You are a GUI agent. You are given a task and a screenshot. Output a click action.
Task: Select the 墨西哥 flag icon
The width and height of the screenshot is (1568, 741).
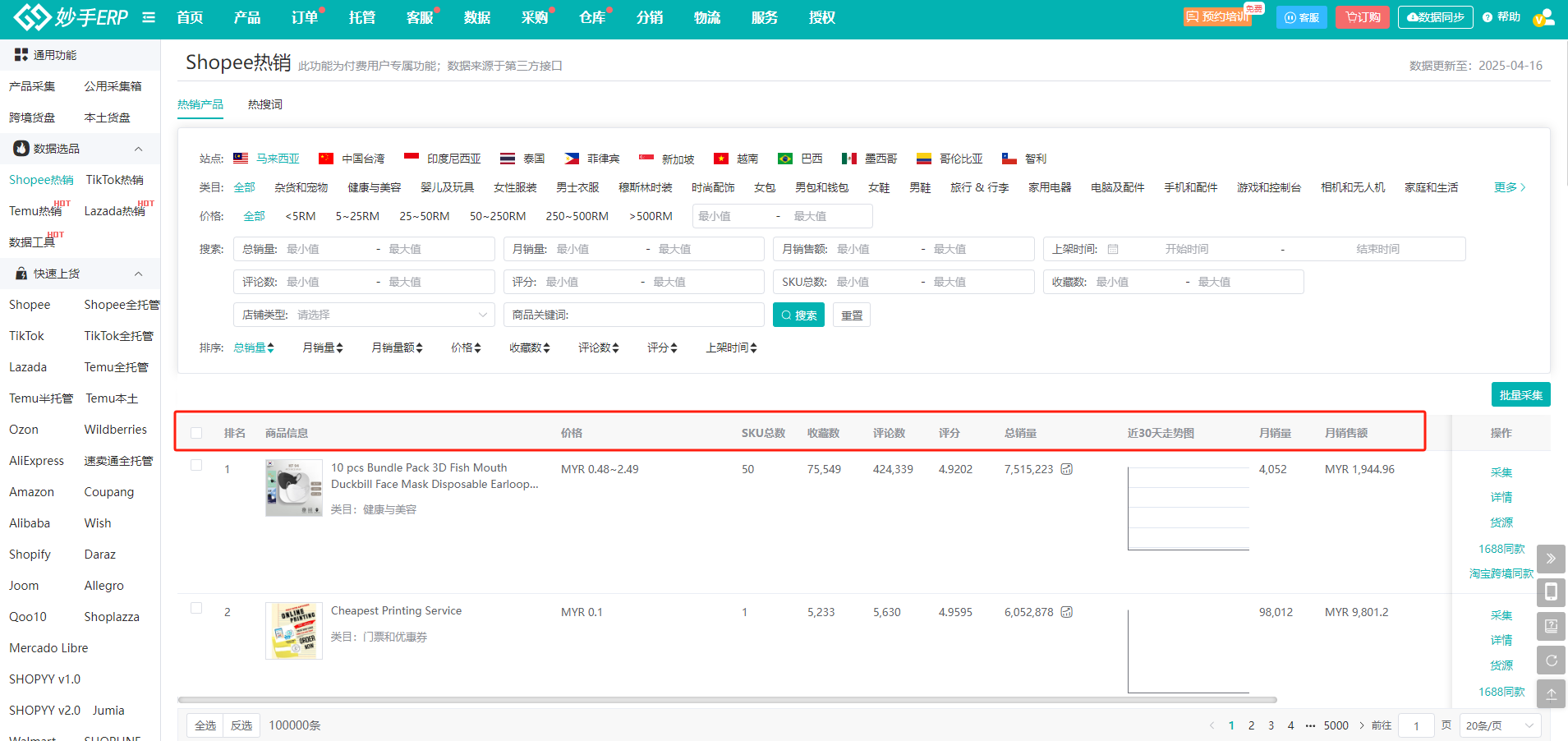pos(849,158)
